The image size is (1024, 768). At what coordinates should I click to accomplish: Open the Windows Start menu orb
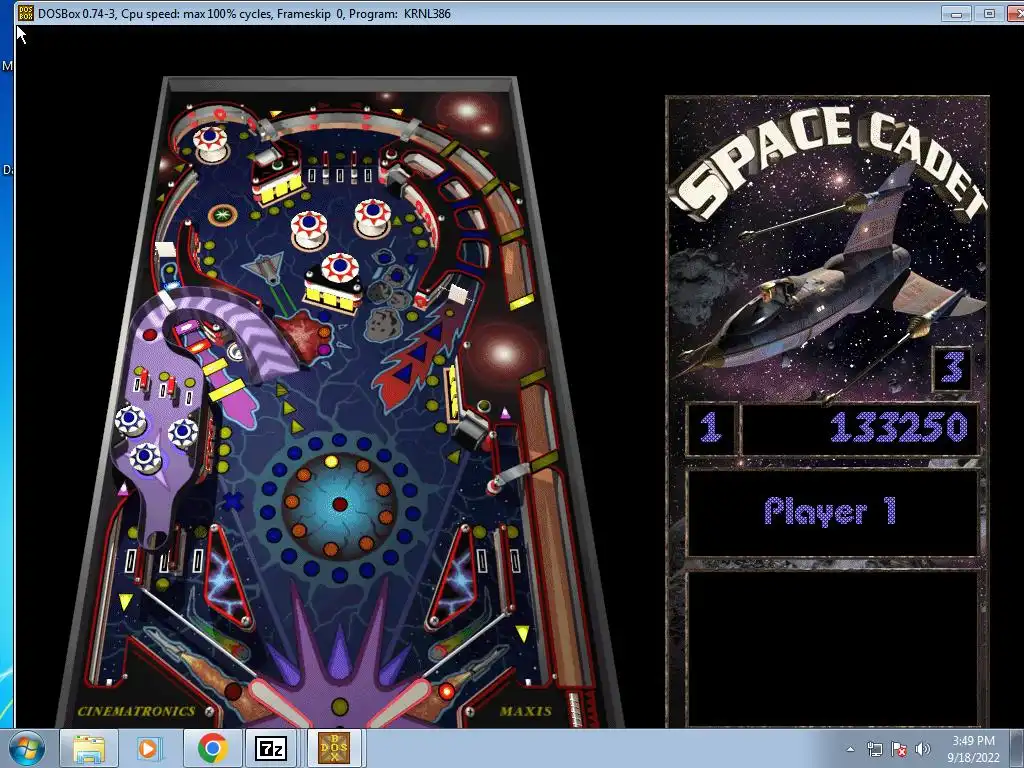[x=27, y=748]
